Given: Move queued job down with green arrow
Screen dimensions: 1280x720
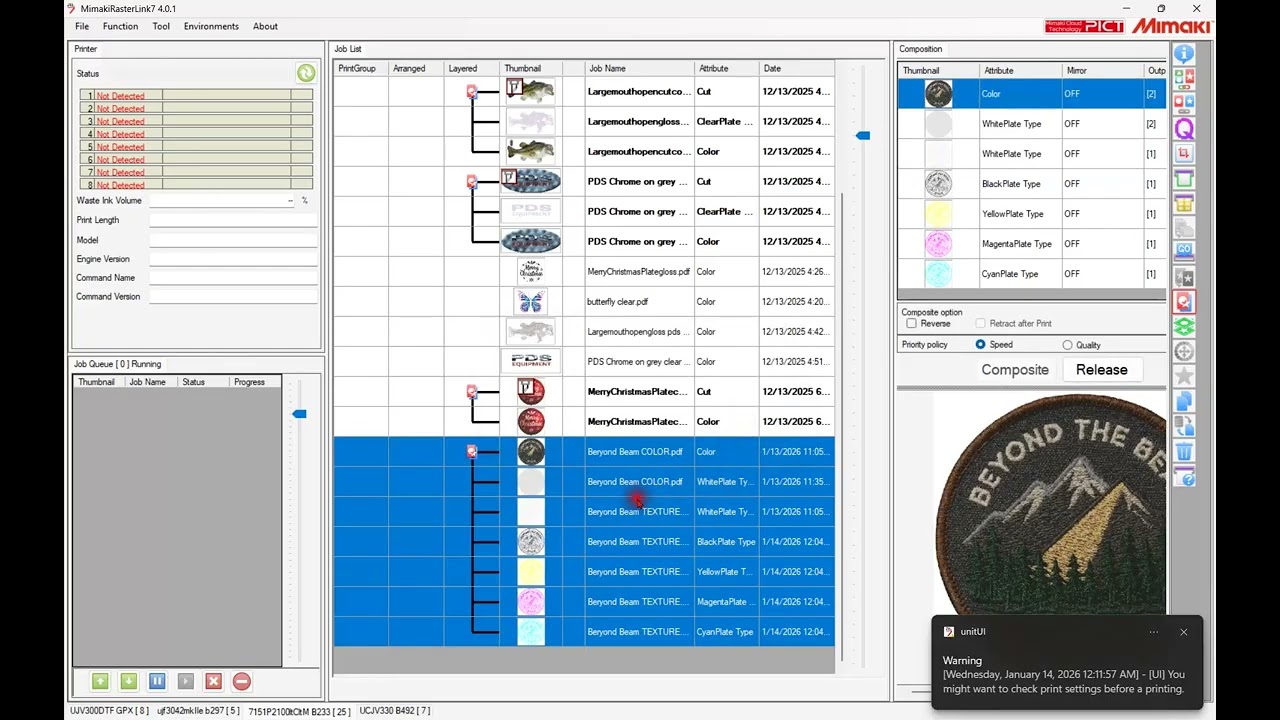Looking at the screenshot, I should click(x=128, y=681).
